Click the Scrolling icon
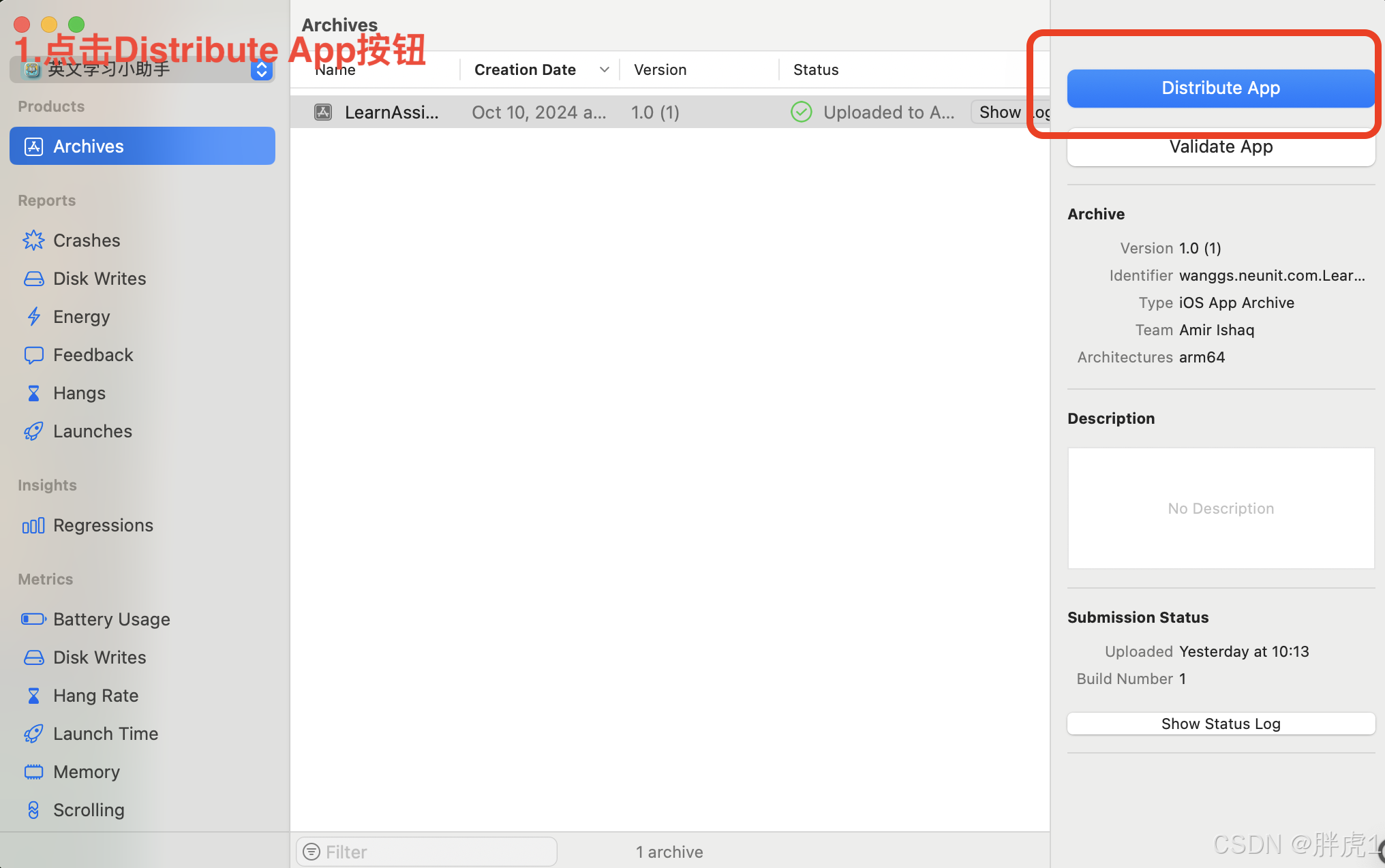This screenshot has width=1385, height=868. [33, 810]
